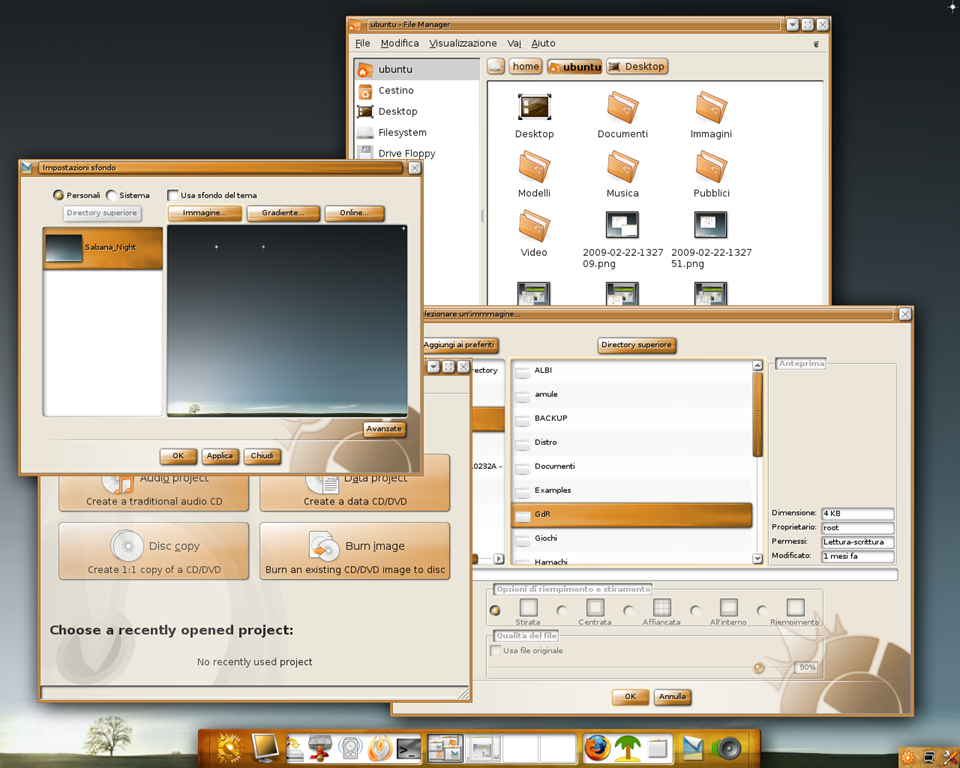Toggle Usa file originale checkbox
Viewport: 960px width, 768px height.
coord(495,650)
